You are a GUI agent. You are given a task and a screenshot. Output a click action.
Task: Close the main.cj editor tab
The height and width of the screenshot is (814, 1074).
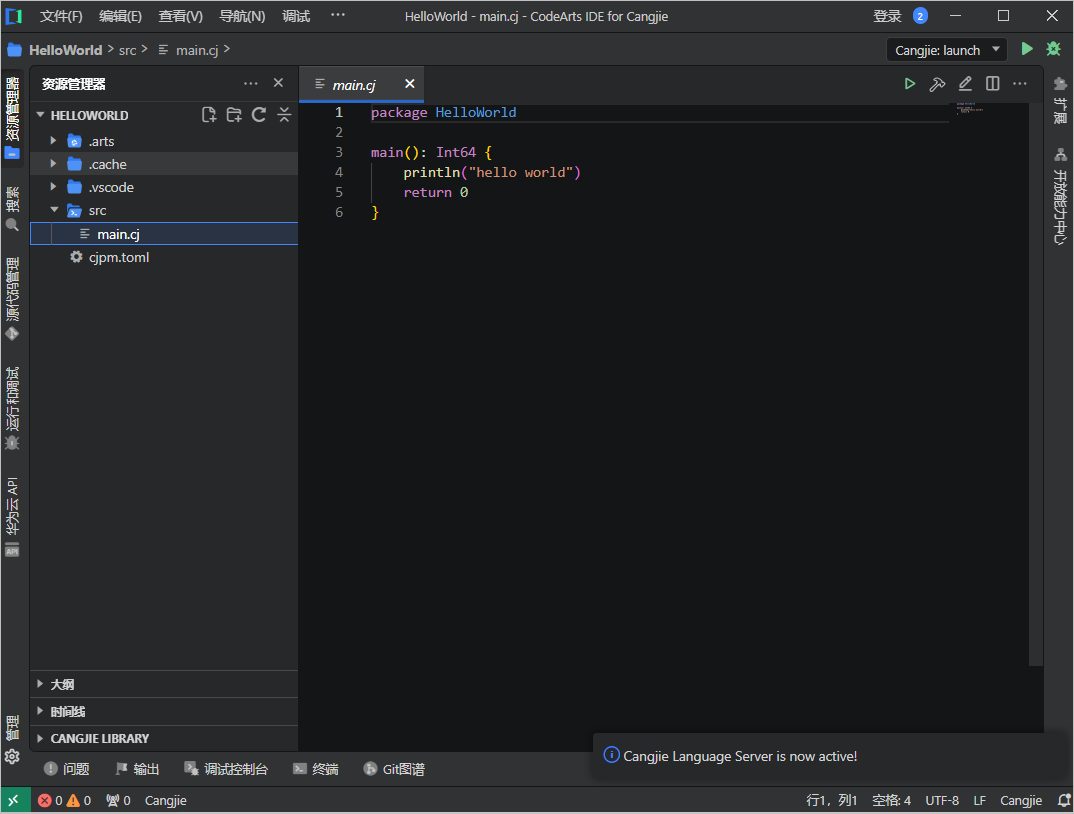[410, 84]
